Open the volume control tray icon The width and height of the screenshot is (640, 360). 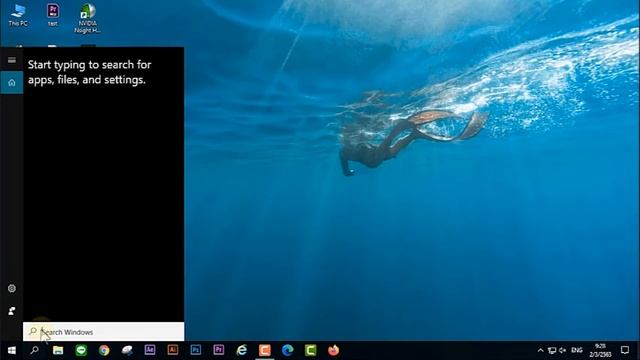pyautogui.click(x=562, y=350)
